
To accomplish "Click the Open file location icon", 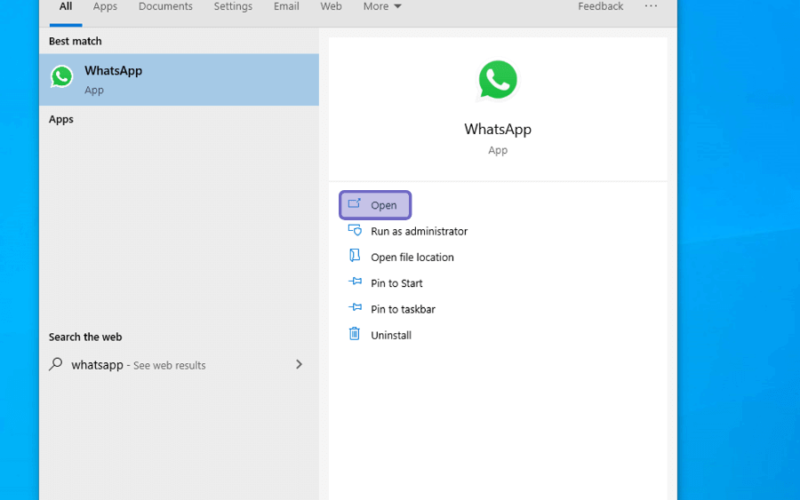I will [x=355, y=256].
